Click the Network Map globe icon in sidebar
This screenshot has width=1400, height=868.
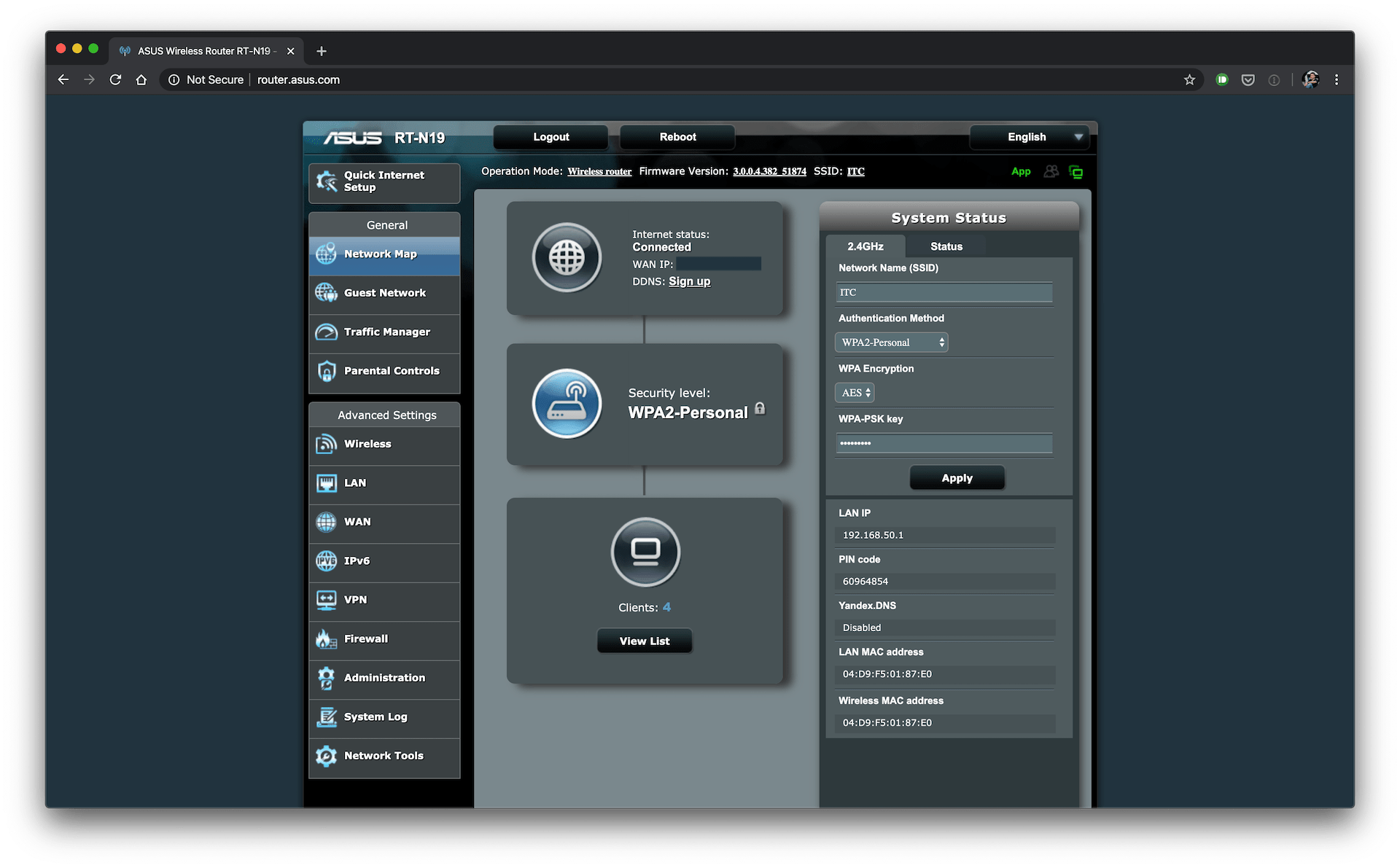[326, 254]
